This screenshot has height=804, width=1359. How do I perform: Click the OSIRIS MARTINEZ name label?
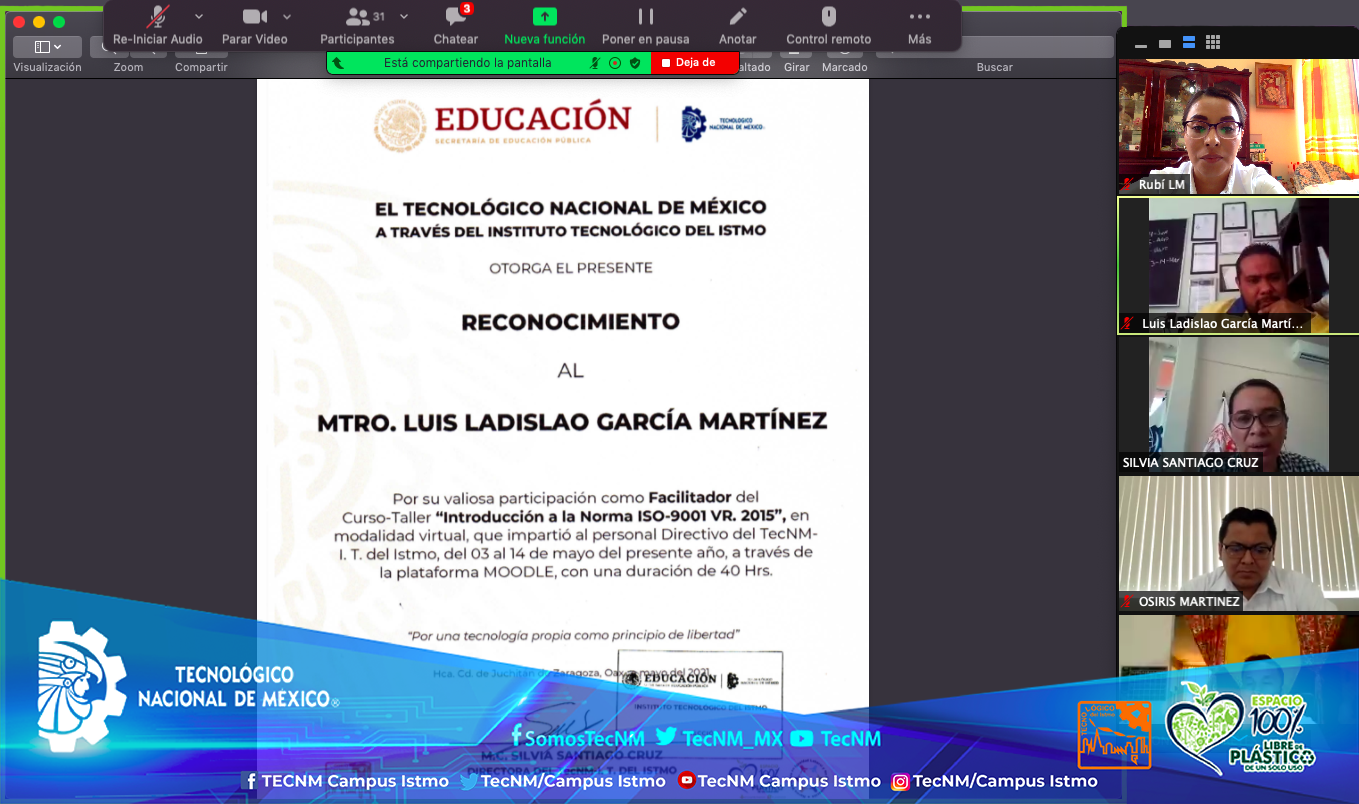[x=1189, y=602]
